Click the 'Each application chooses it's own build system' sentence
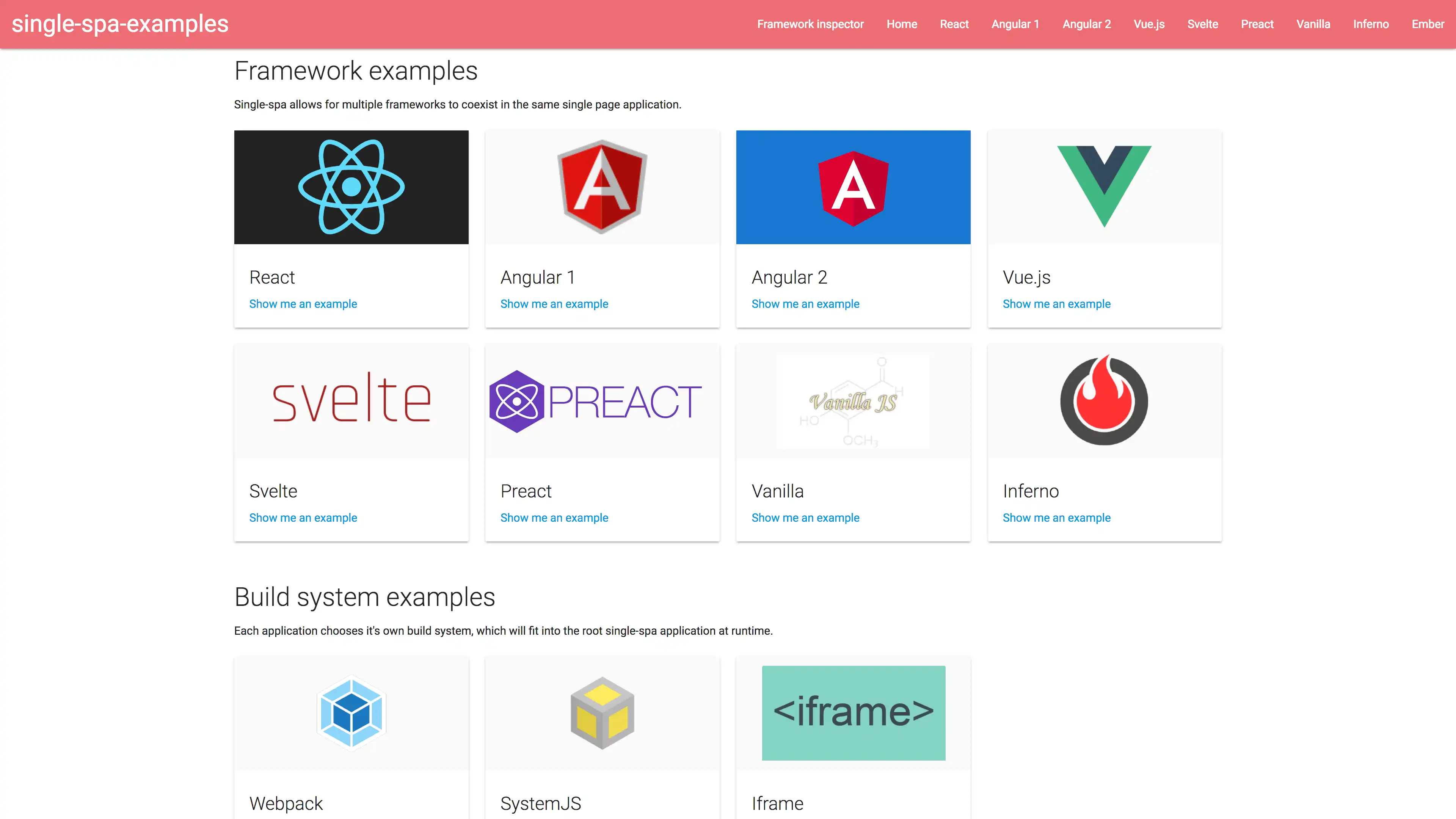Viewport: 1456px width, 819px height. click(x=503, y=631)
